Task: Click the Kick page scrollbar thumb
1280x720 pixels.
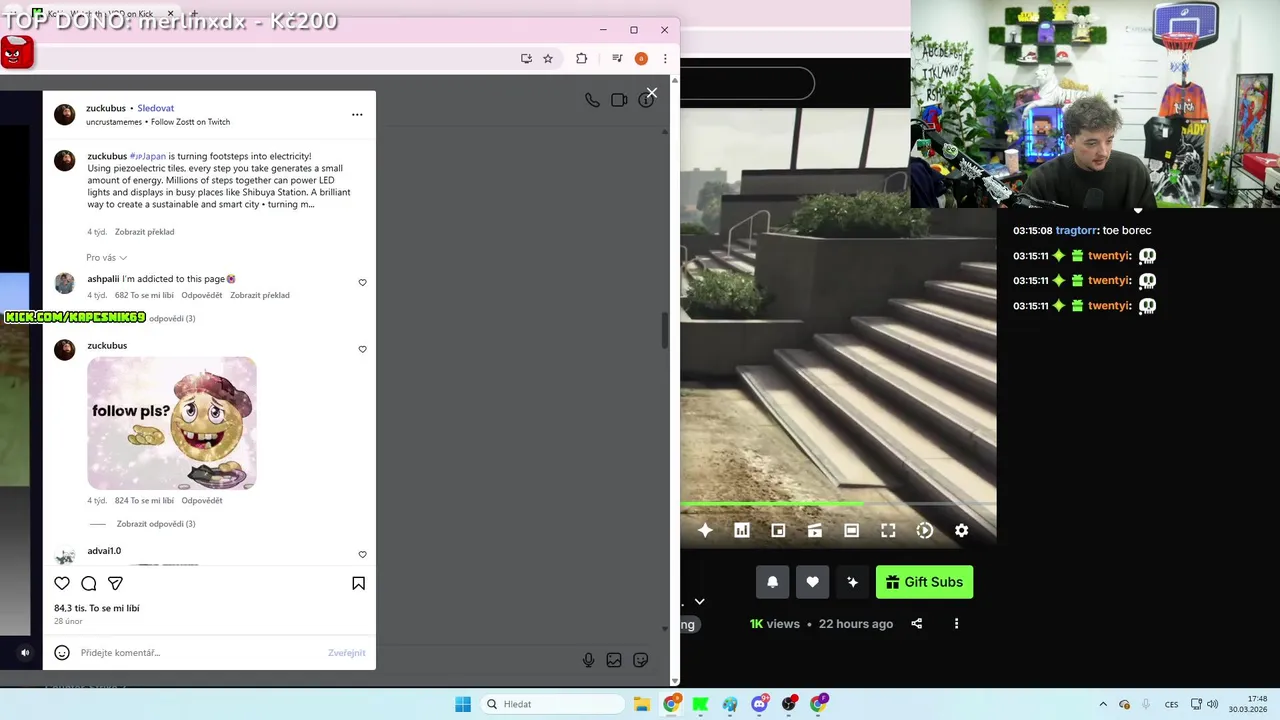Action: click(x=665, y=330)
